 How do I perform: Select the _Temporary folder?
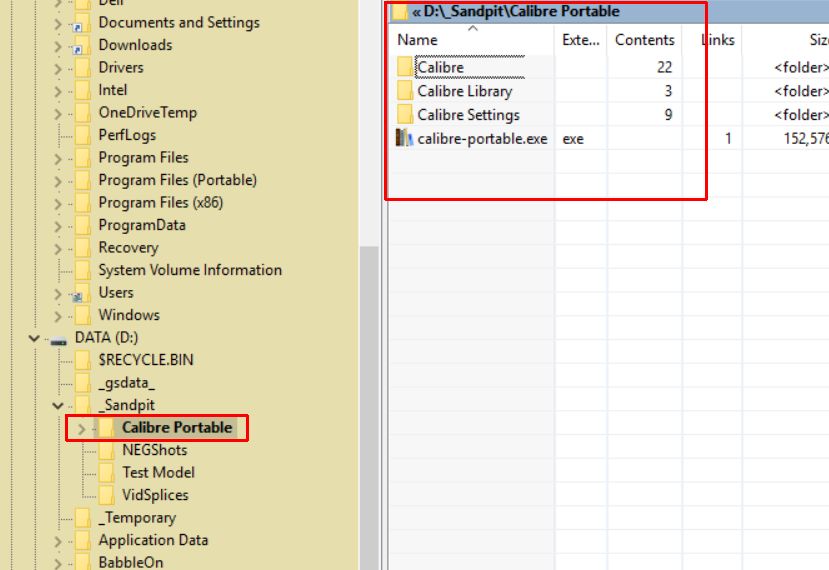pos(137,518)
